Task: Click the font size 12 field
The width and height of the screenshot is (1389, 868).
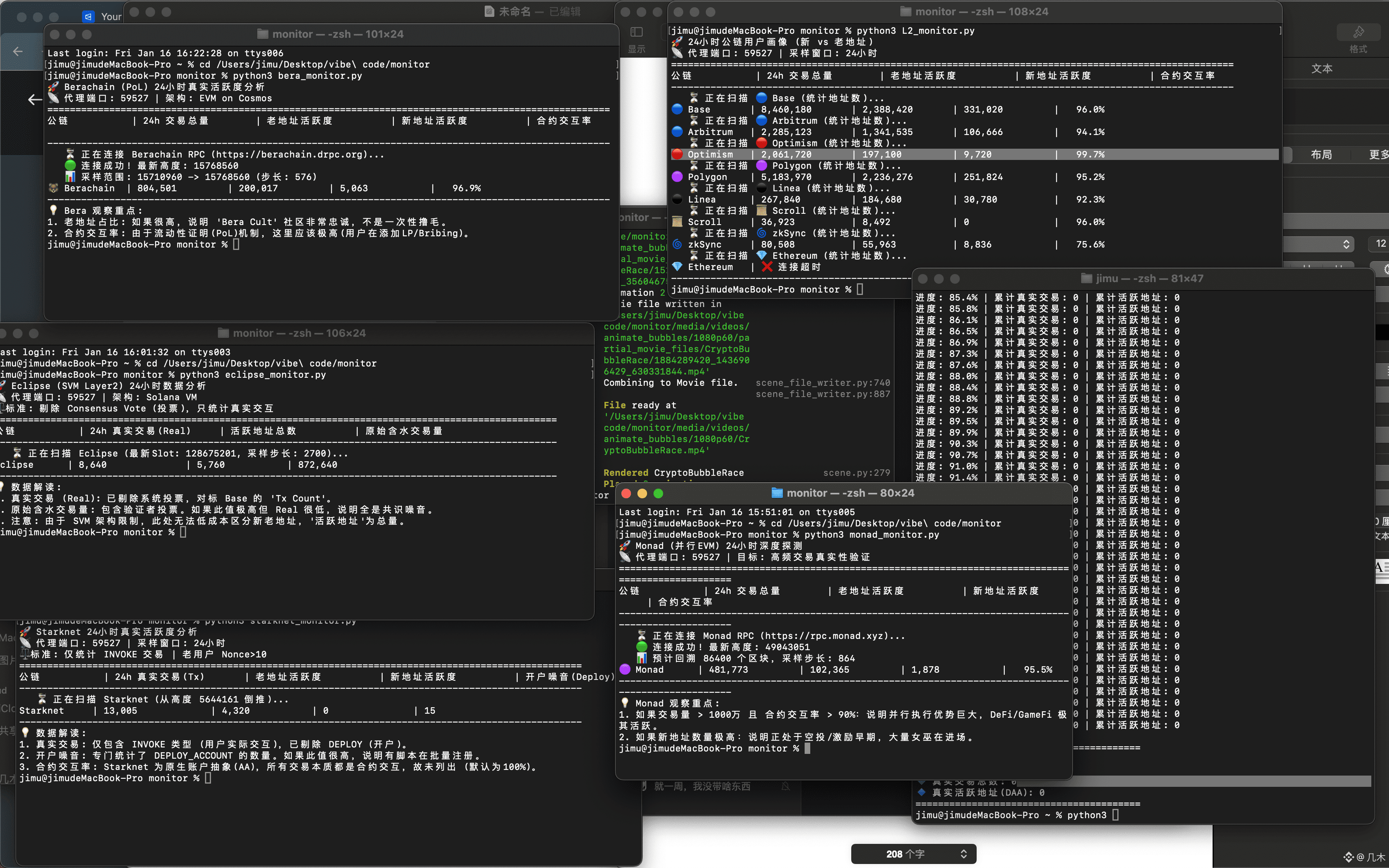Action: (1380, 244)
